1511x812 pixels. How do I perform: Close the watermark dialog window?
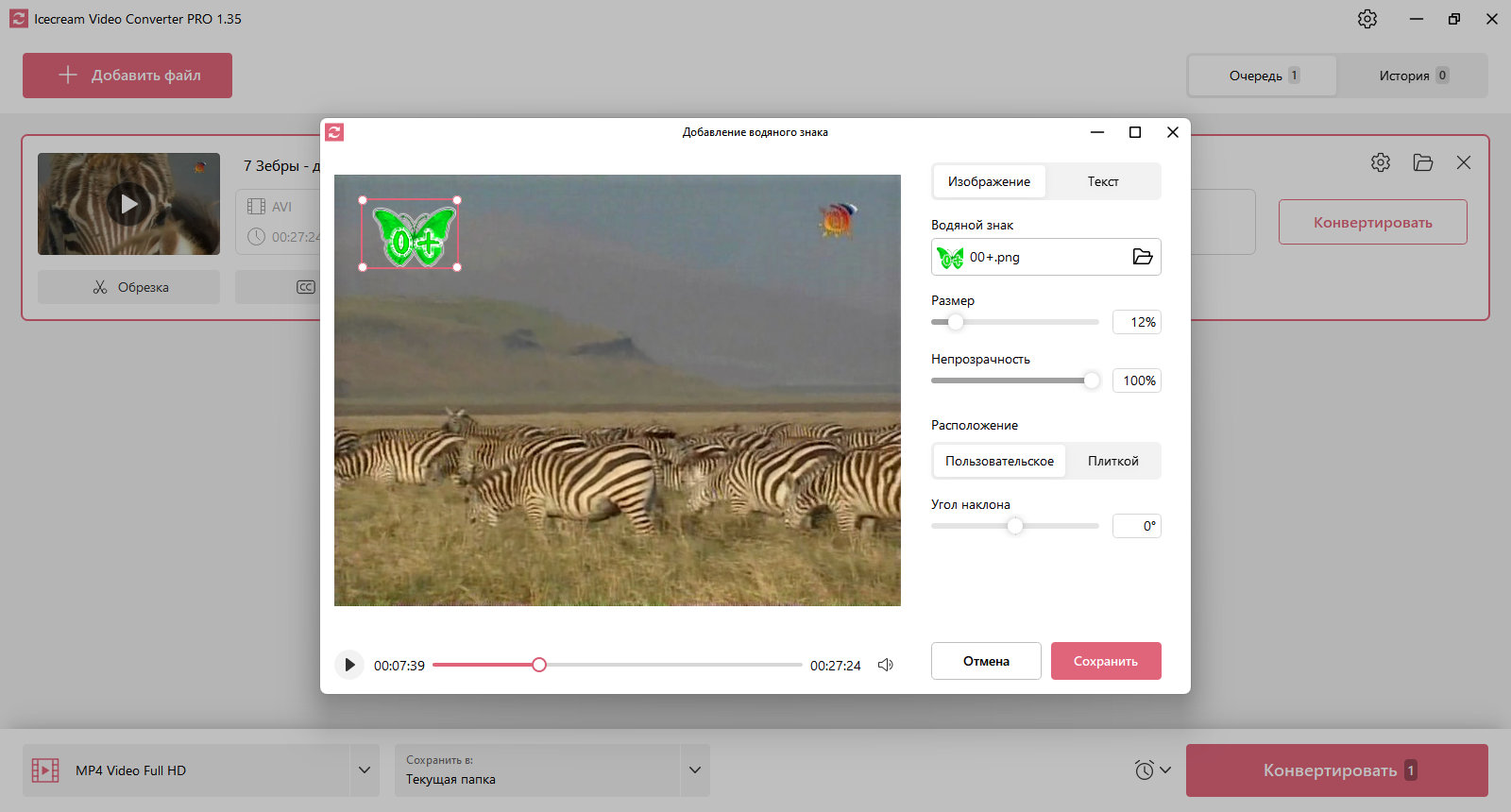pos(1173,132)
